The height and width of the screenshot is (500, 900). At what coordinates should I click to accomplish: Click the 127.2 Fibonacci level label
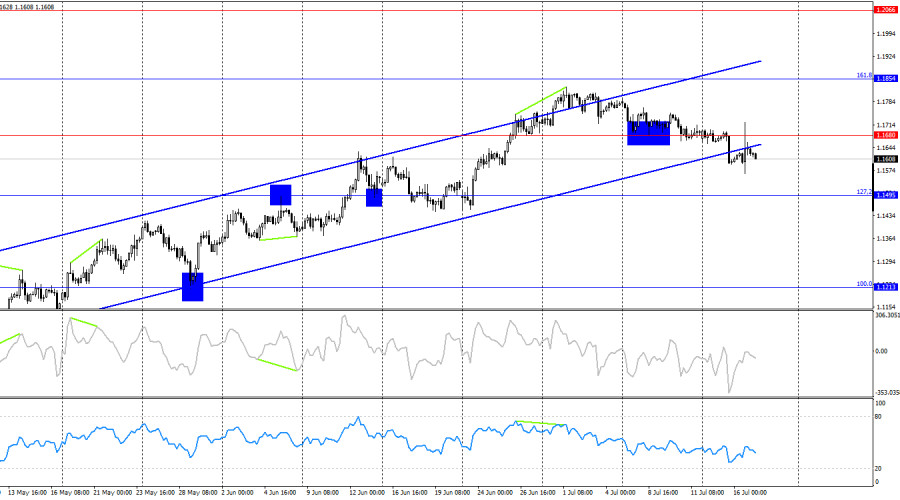(x=864, y=192)
